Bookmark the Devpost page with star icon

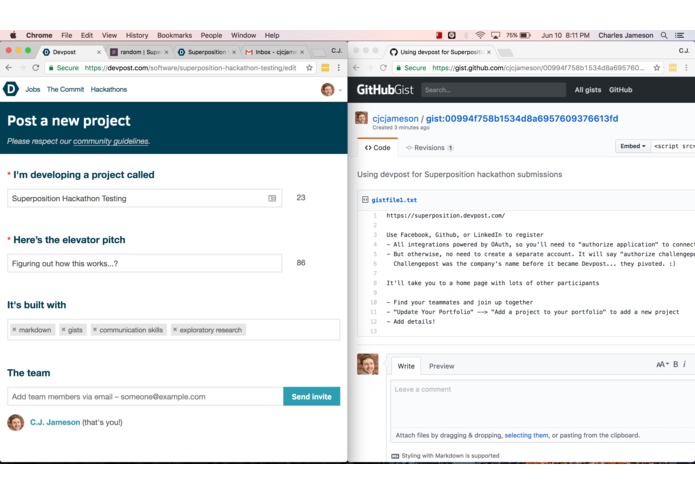click(309, 68)
